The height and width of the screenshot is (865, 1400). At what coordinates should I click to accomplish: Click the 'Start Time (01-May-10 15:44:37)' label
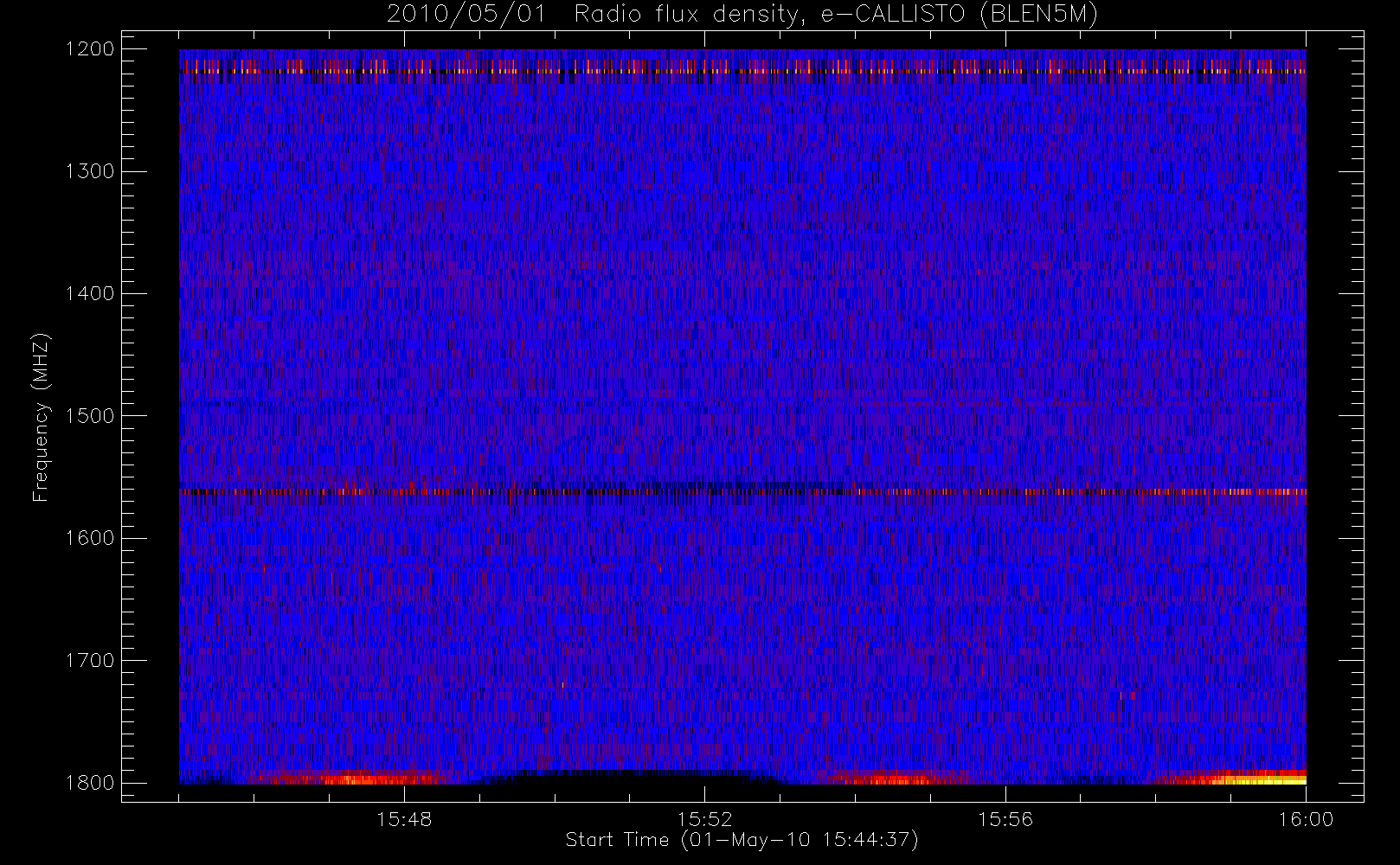[742, 840]
